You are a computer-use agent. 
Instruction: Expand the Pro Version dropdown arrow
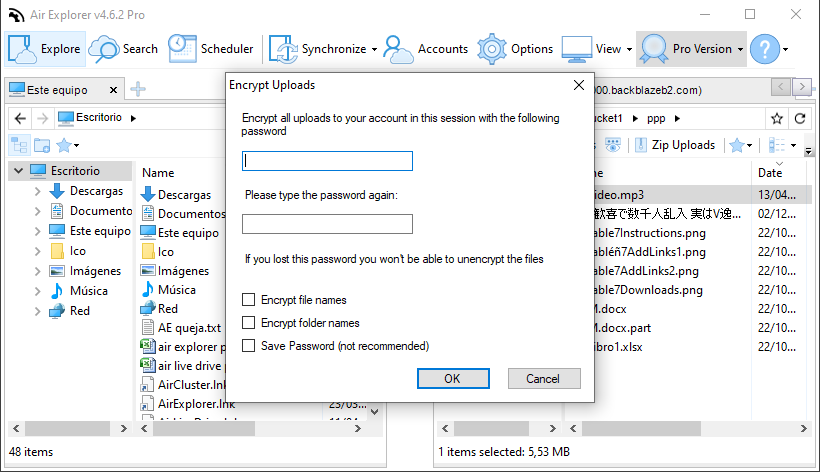click(x=740, y=50)
